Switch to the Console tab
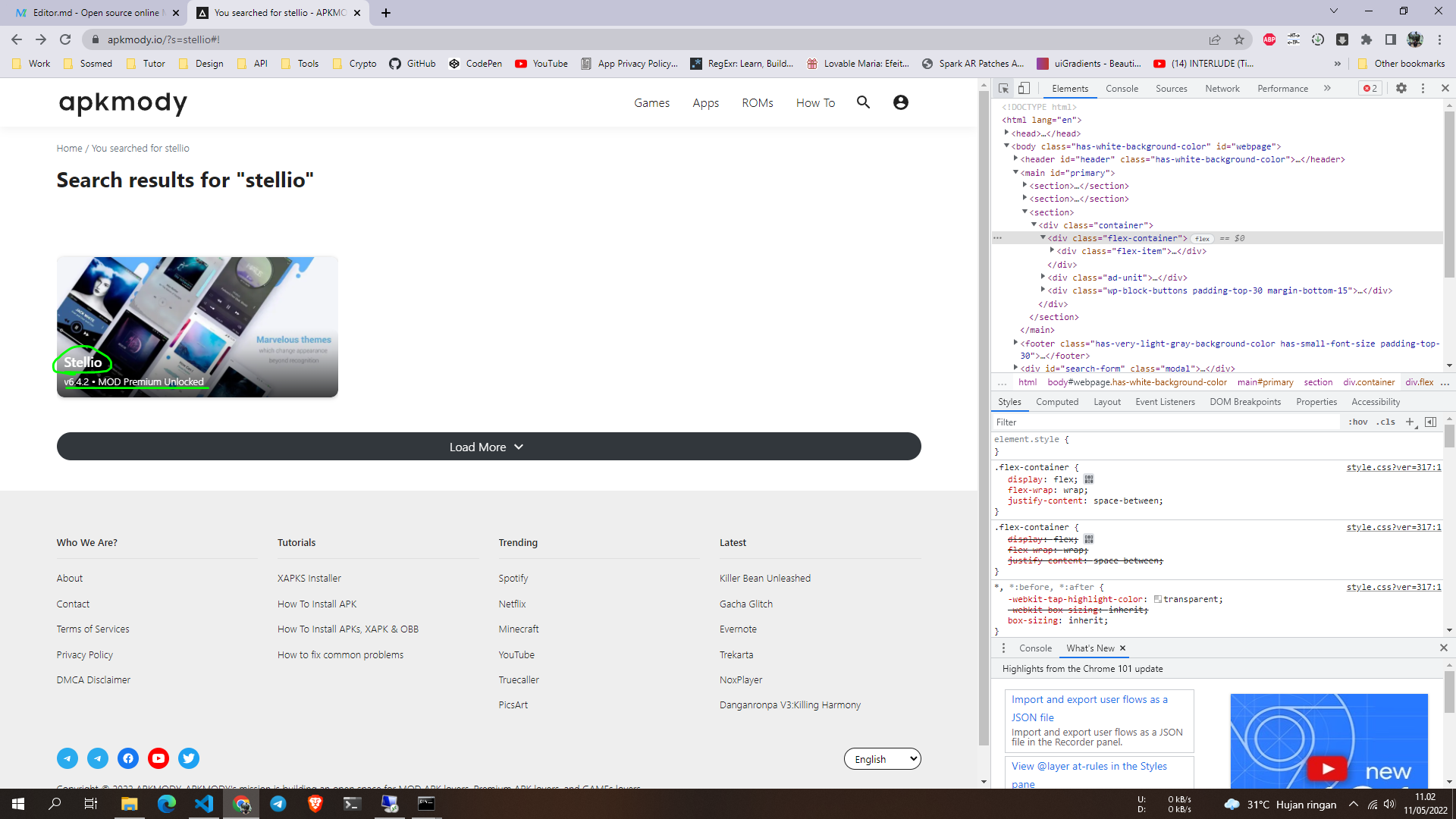1456x819 pixels. click(x=1122, y=88)
